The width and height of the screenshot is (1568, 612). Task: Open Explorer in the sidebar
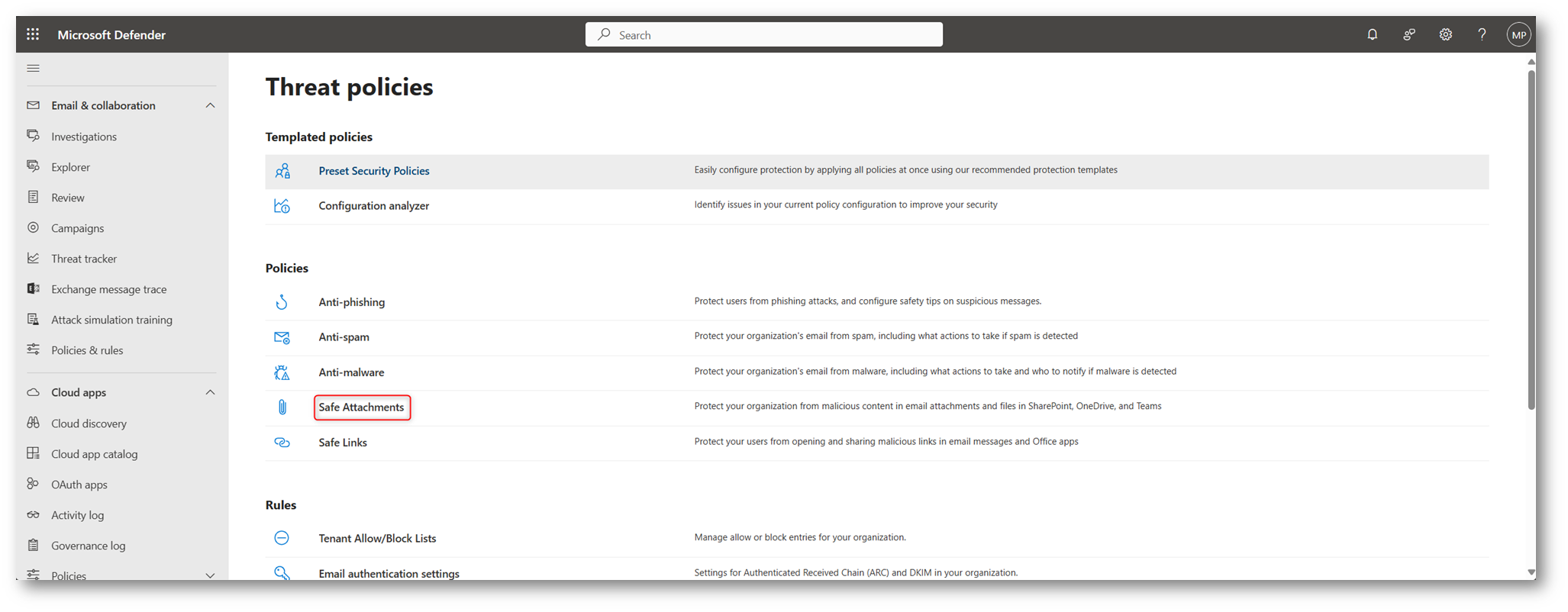(70, 167)
